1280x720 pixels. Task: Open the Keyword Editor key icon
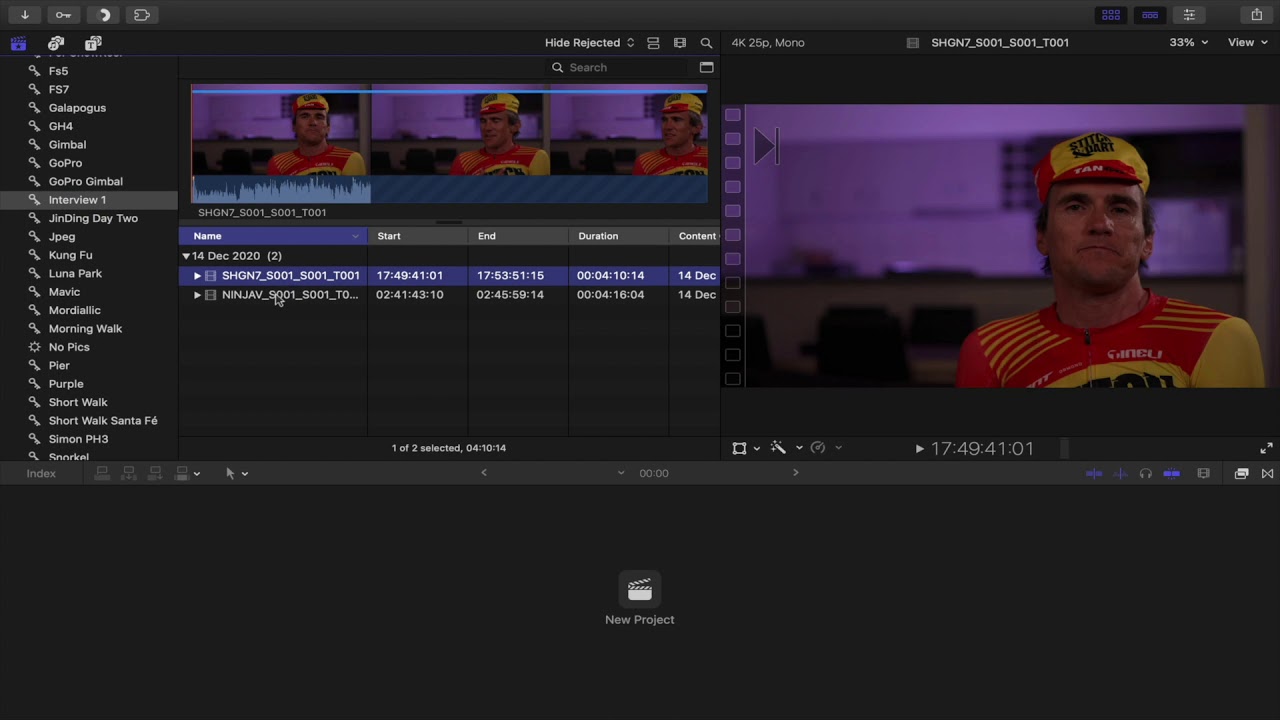[63, 15]
